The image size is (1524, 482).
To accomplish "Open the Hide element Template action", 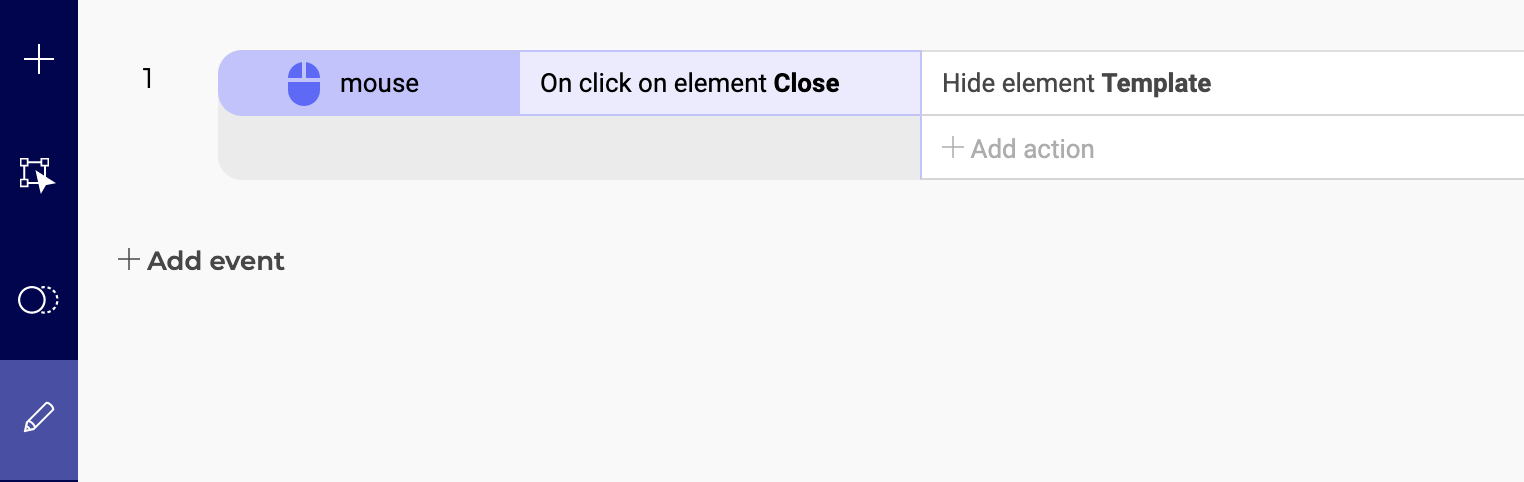I will 1223,83.
